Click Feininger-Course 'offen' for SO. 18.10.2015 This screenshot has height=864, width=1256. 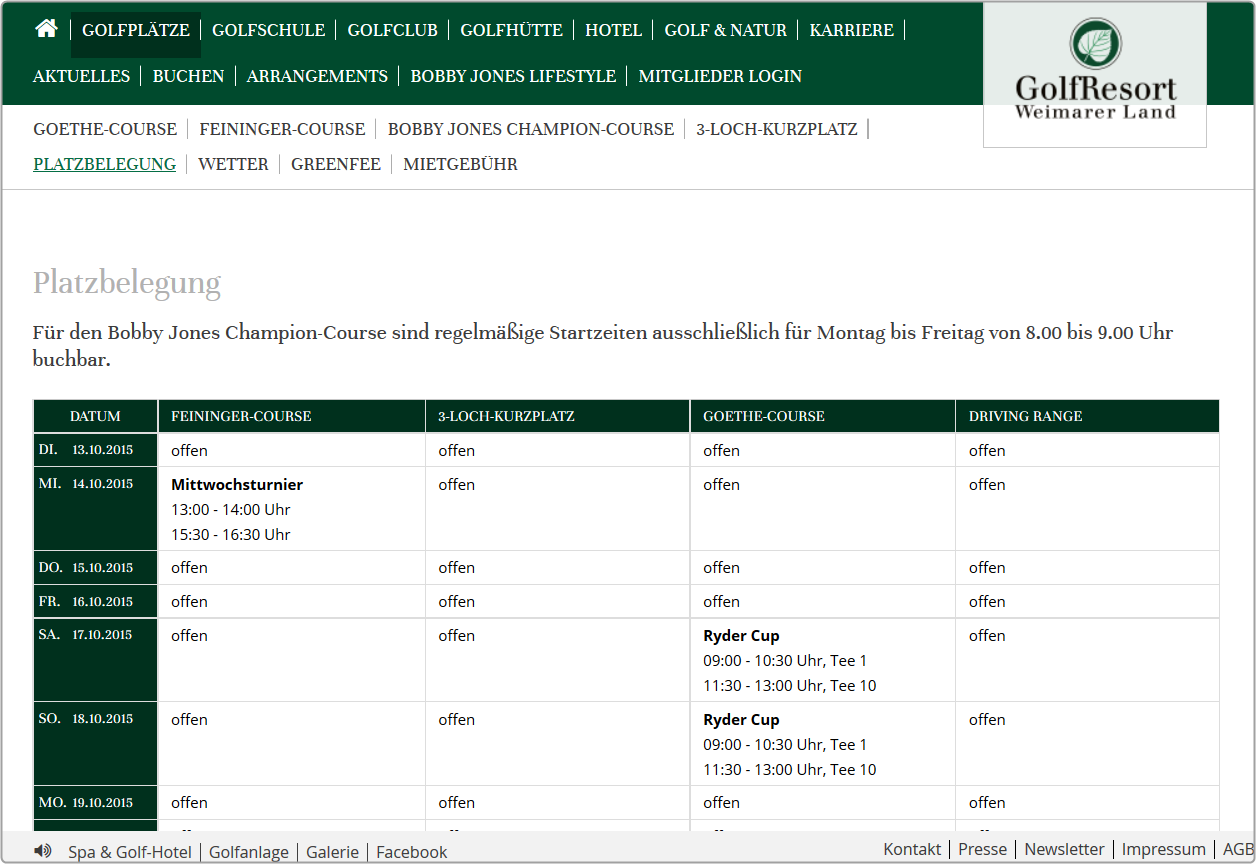pos(189,720)
